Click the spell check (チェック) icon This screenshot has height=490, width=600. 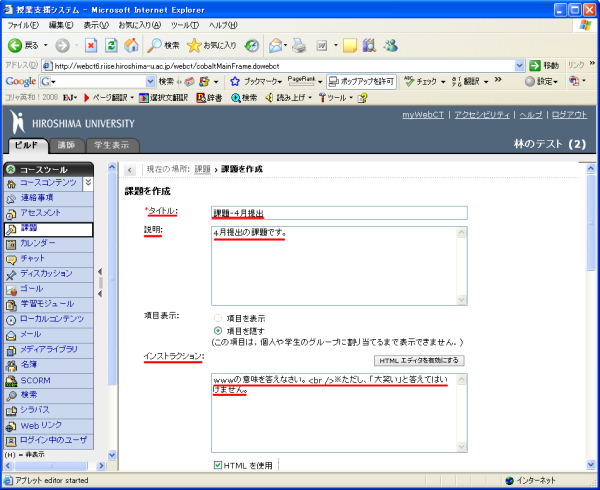tap(409, 81)
